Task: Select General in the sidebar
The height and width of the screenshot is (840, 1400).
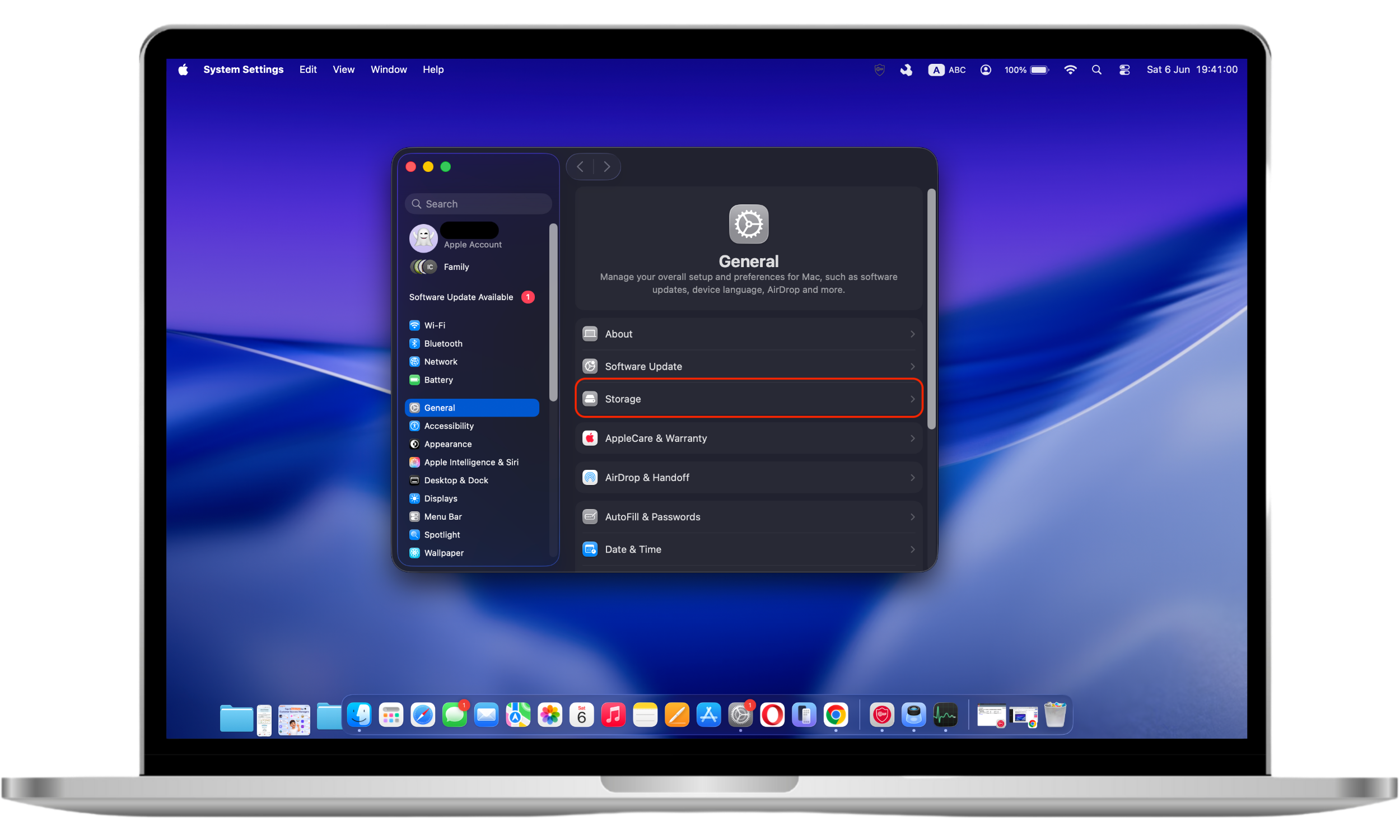Action: point(472,408)
